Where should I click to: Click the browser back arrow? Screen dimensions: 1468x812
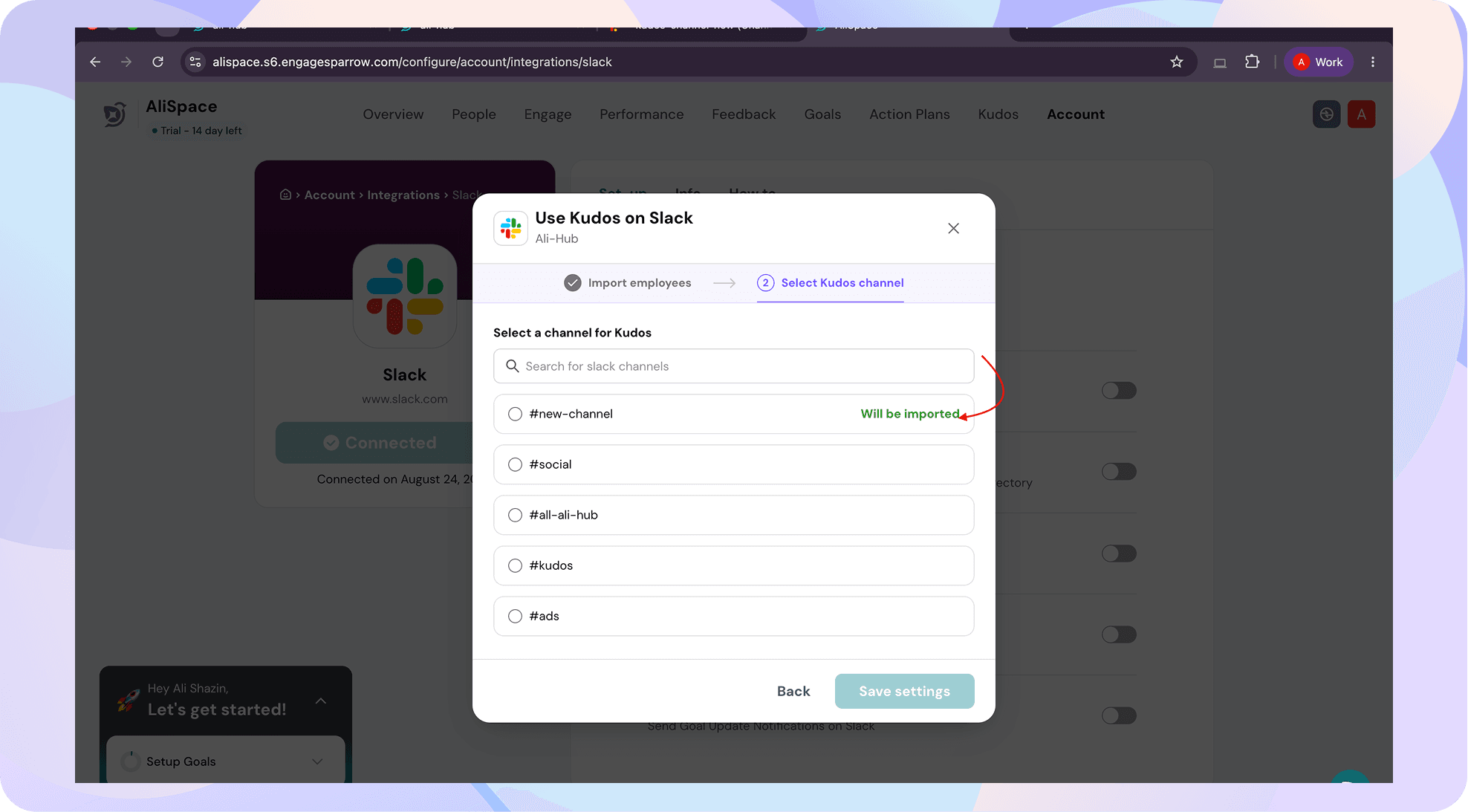coord(95,62)
